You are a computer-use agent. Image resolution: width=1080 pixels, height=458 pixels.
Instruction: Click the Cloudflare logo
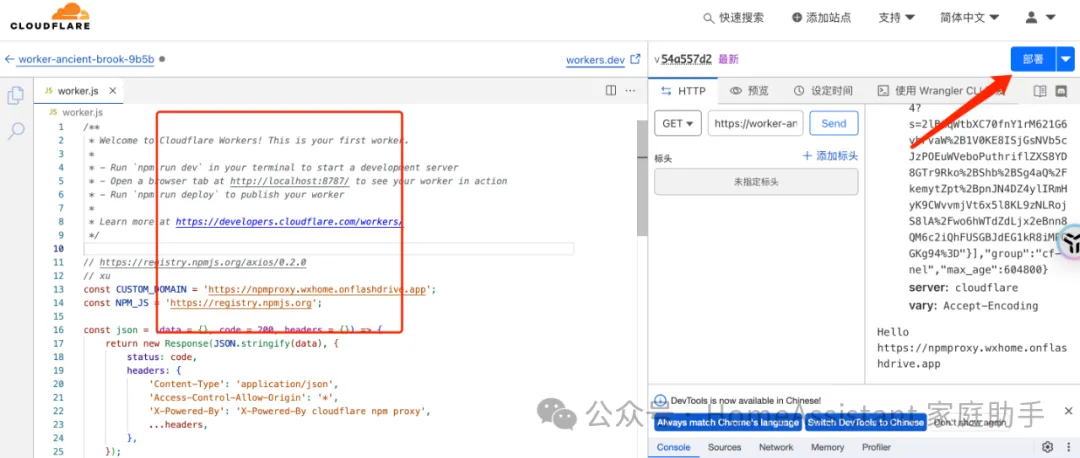(x=50, y=17)
